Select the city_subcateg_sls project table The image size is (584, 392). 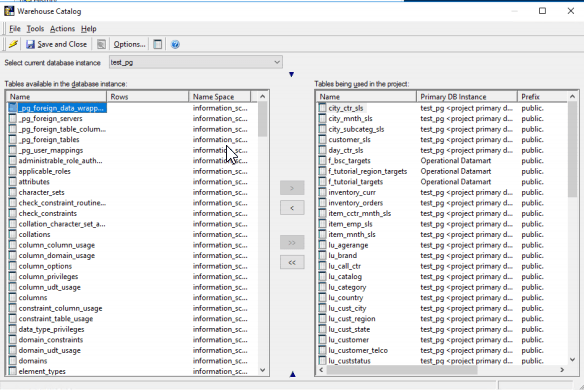pyautogui.click(x=356, y=129)
